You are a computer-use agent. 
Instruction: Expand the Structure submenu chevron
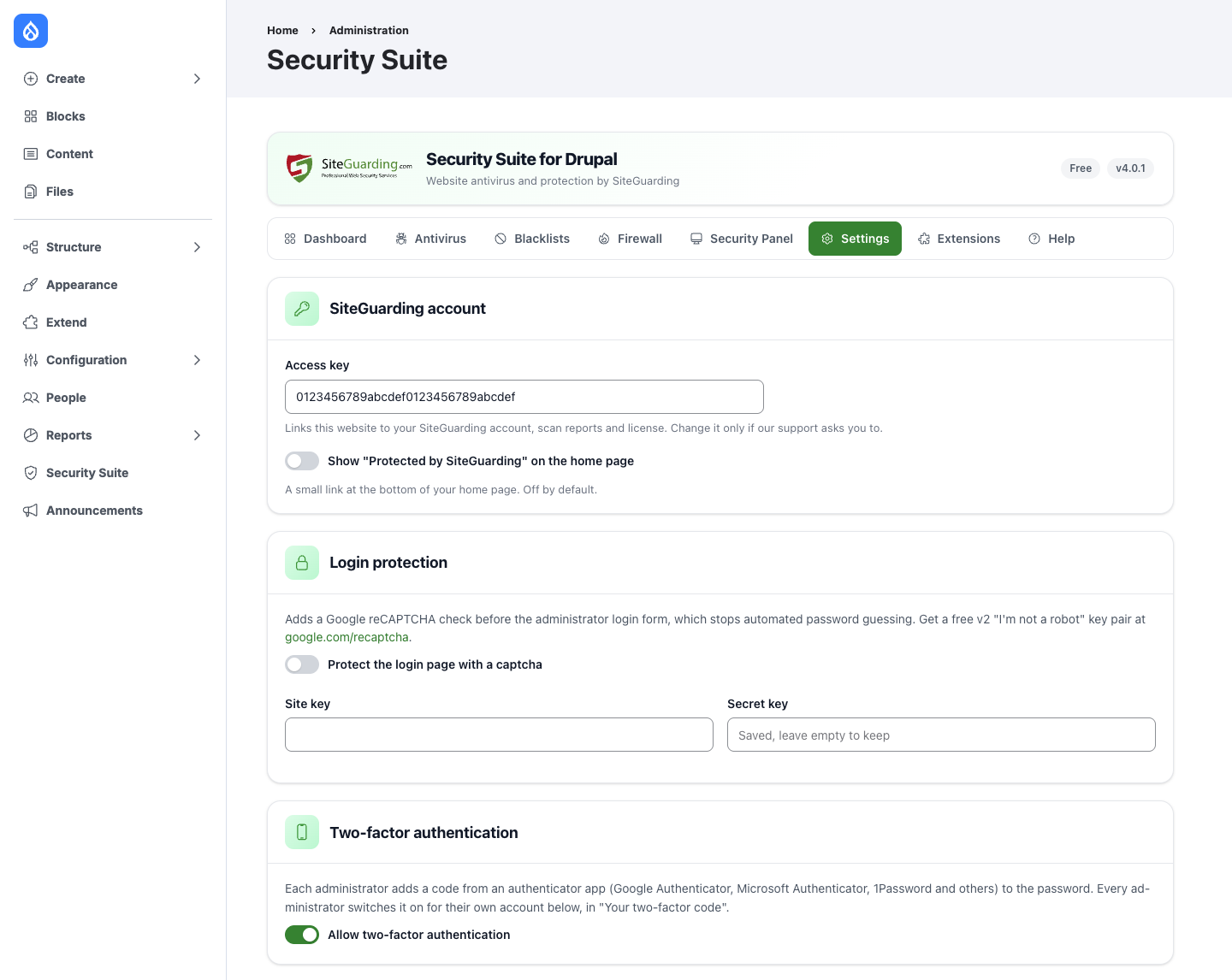(197, 247)
